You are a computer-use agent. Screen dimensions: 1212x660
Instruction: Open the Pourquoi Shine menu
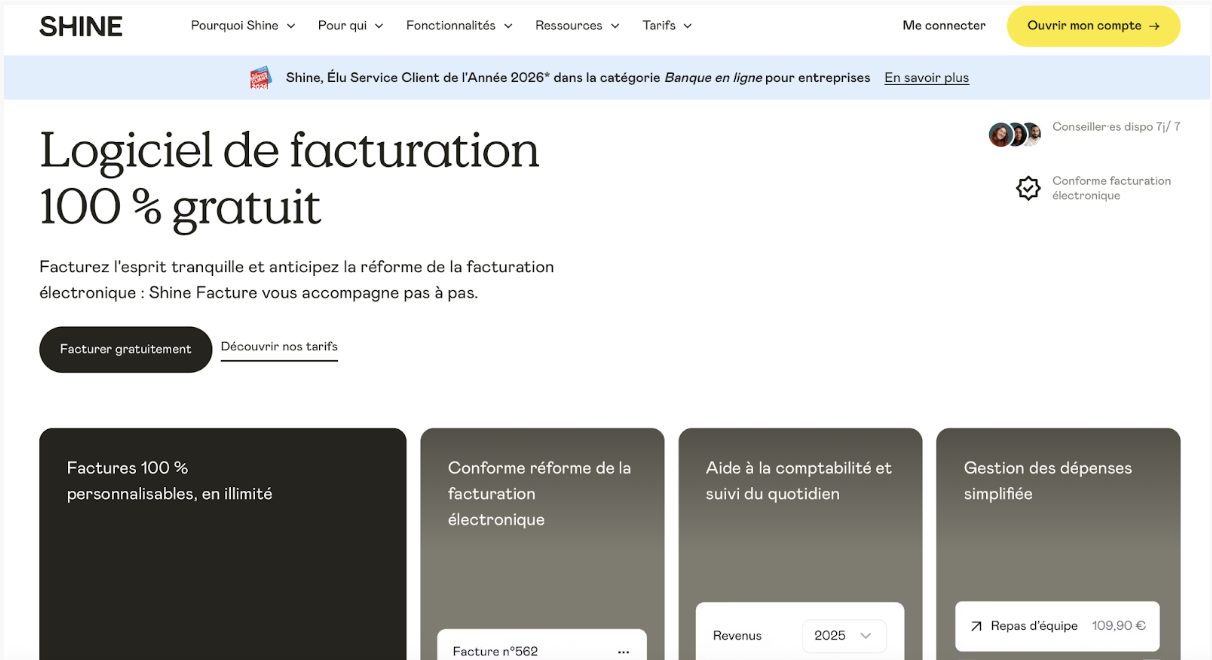[x=235, y=26]
